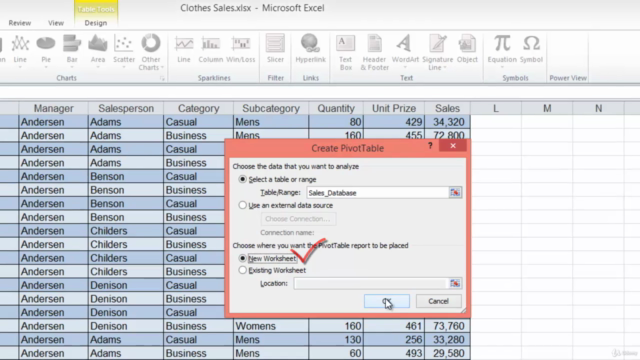Collapse dialog via Table/Range selector icon

point(455,193)
